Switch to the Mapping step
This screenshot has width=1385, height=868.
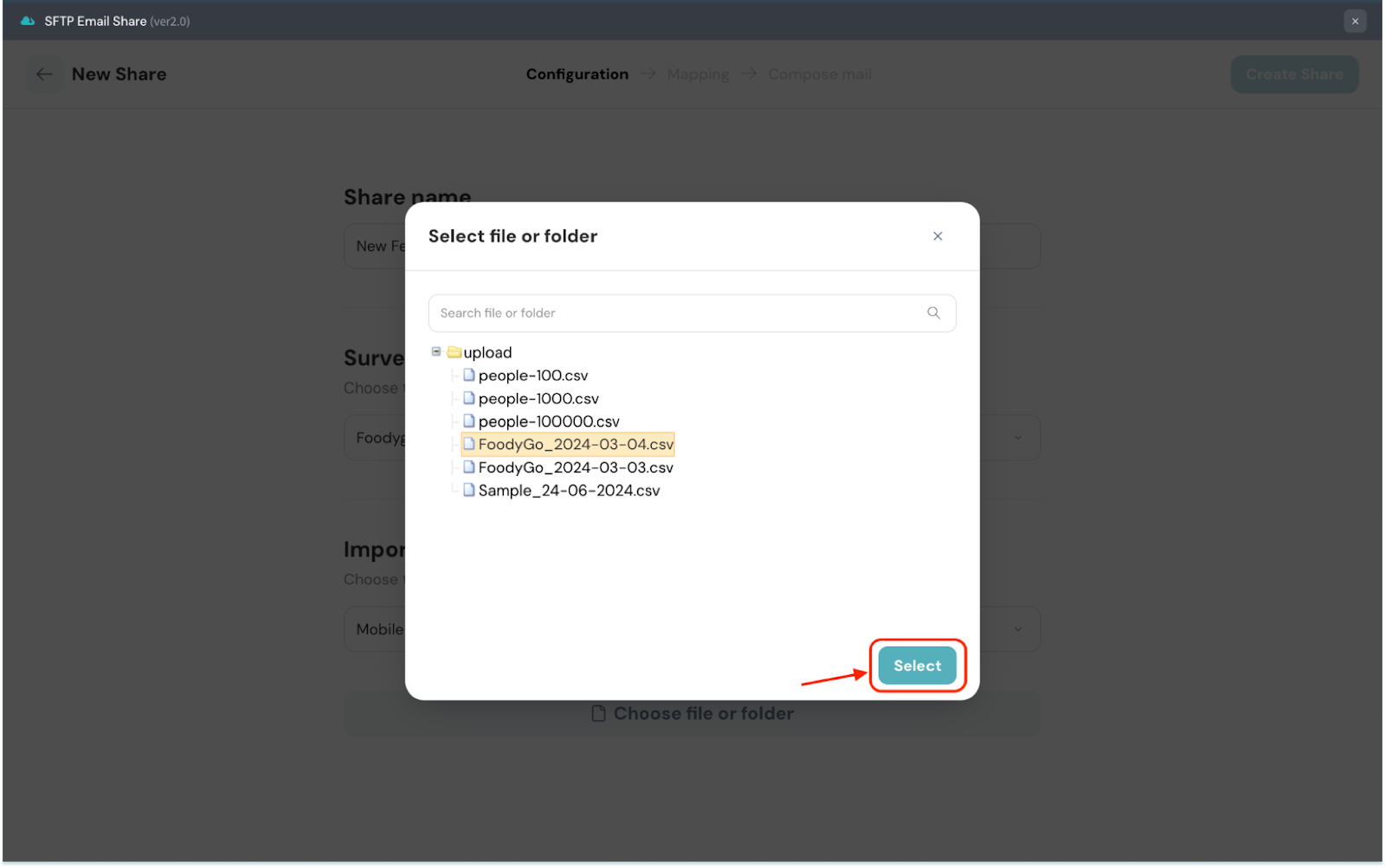698,74
